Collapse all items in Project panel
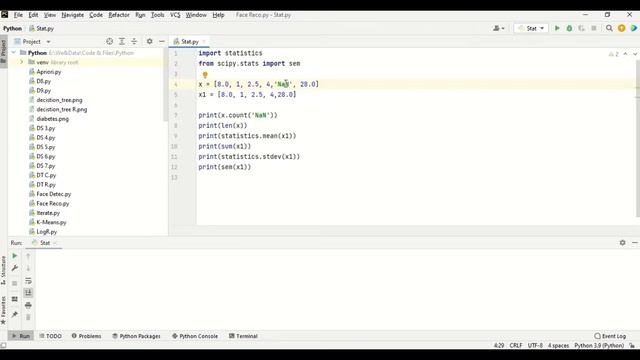The width and height of the screenshot is (640, 360). (x=134, y=41)
